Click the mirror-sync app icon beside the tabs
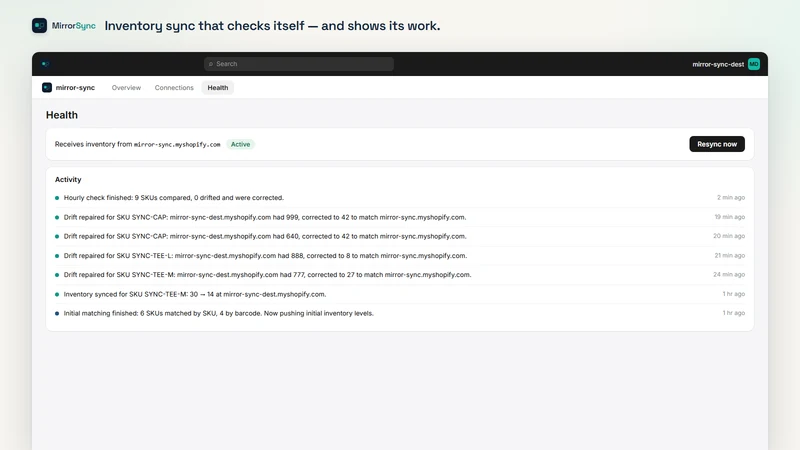Screen dimensions: 800x450 (47, 88)
